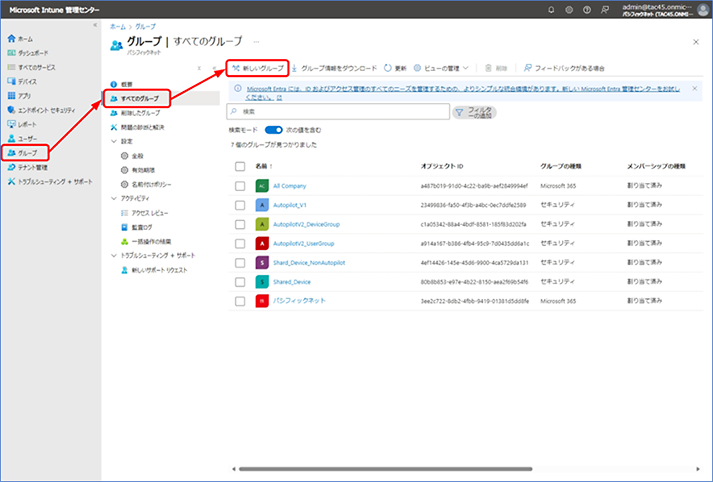Close the groups blade with X
This screenshot has width=713, height=482.
[x=696, y=42]
